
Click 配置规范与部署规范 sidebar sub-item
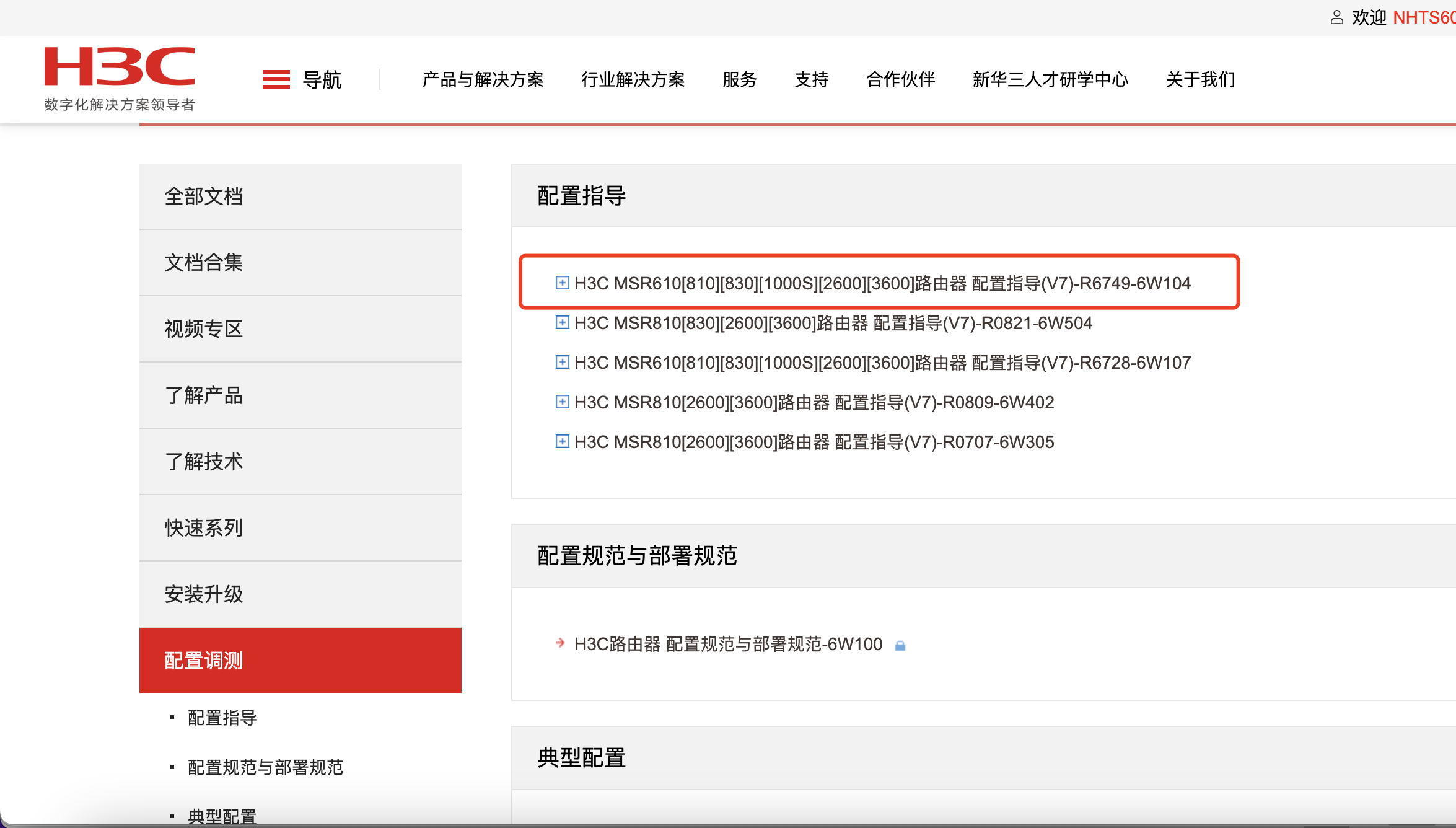[265, 767]
